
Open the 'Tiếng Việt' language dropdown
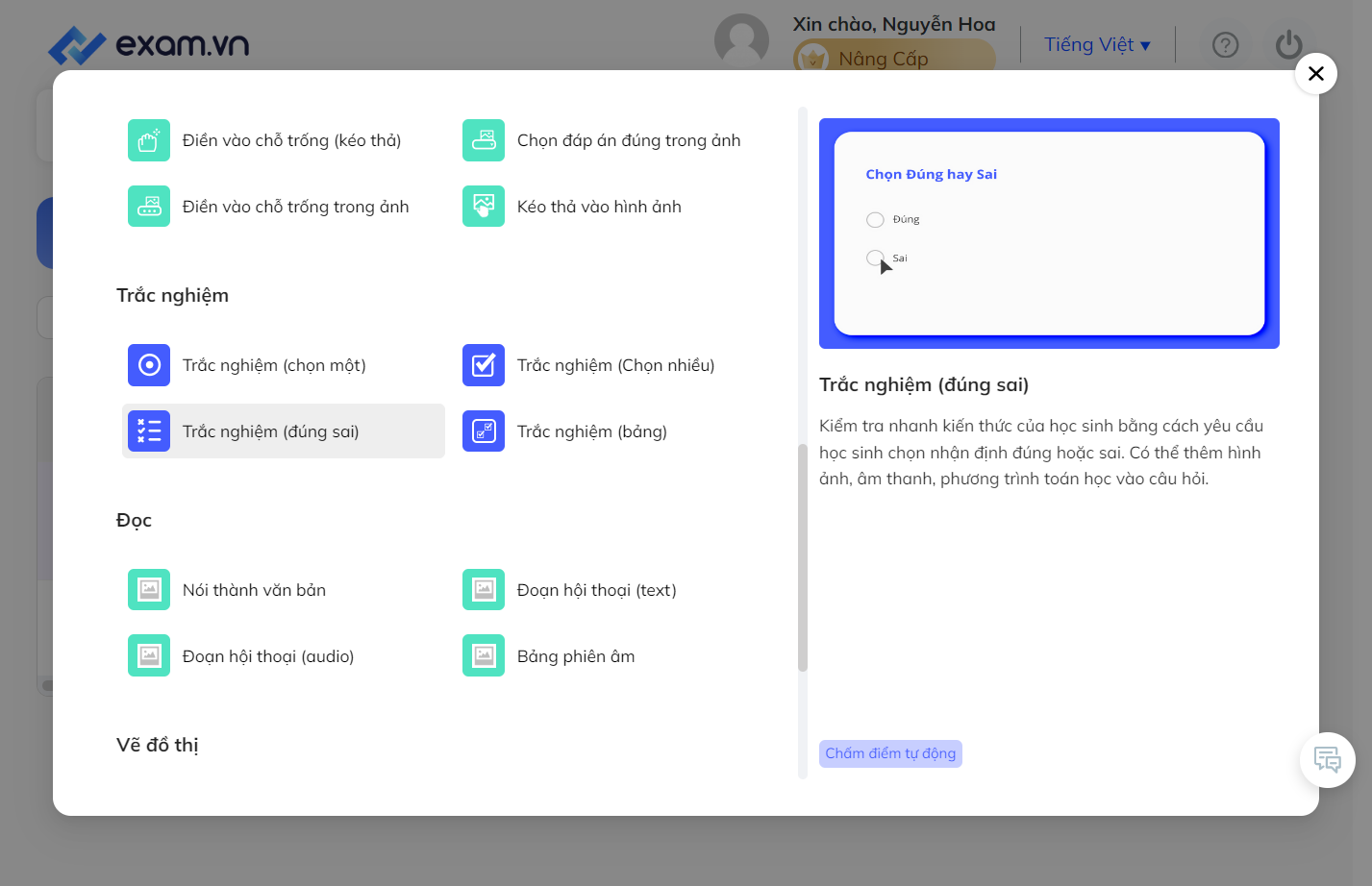point(1097,45)
